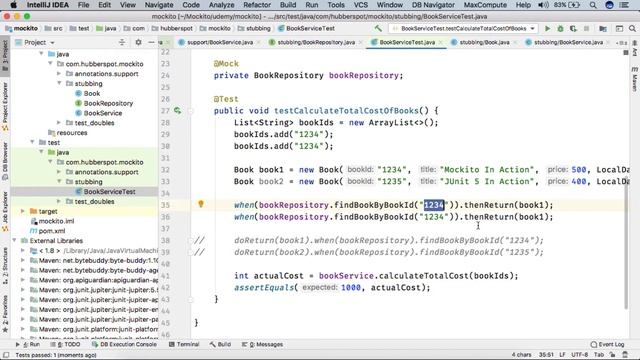Open the DB Execution Console

coord(124,344)
